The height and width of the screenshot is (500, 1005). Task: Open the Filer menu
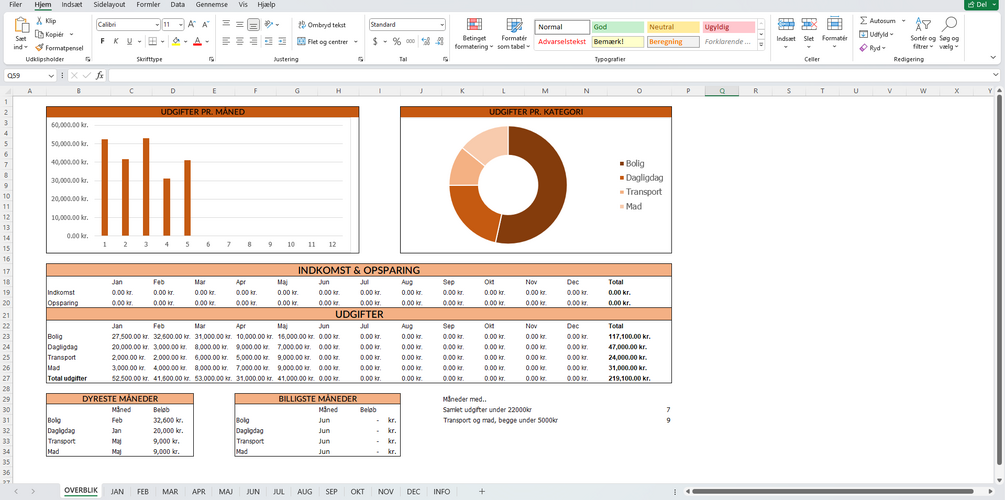pos(15,4)
